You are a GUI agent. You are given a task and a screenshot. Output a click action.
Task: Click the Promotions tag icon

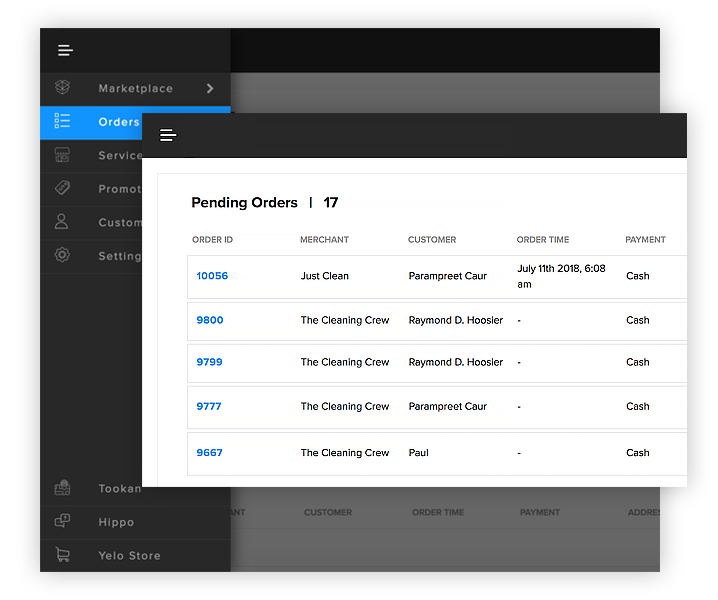[62, 188]
